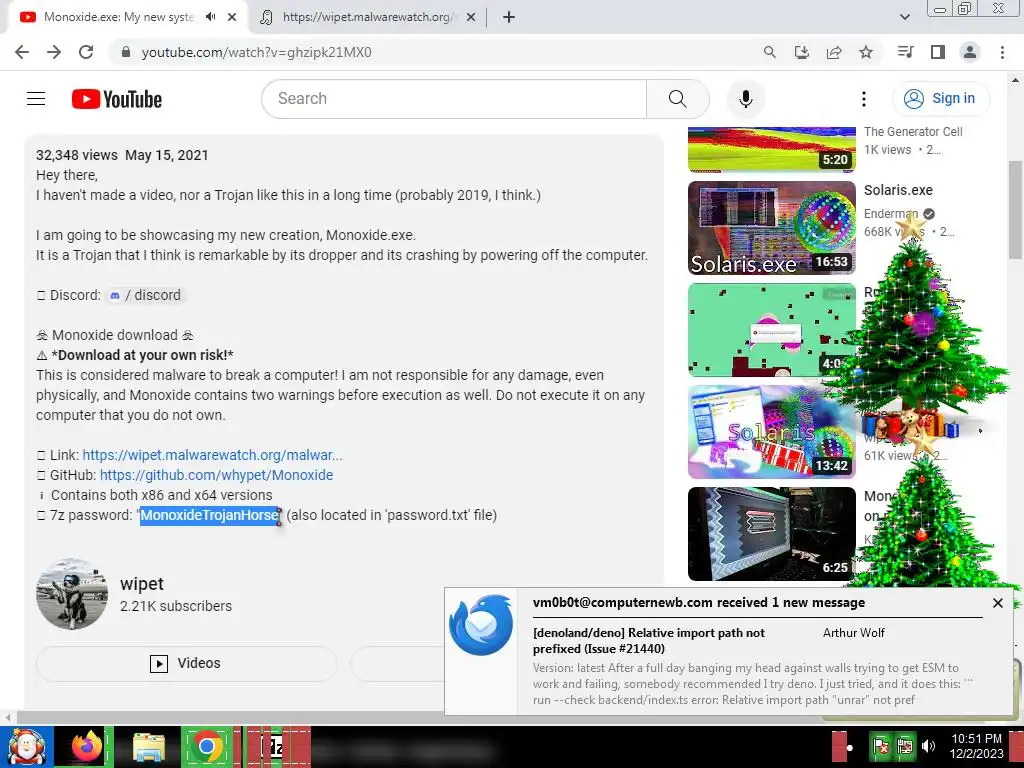Click the highlighted MonoxideTrojanHorse password text

210,515
